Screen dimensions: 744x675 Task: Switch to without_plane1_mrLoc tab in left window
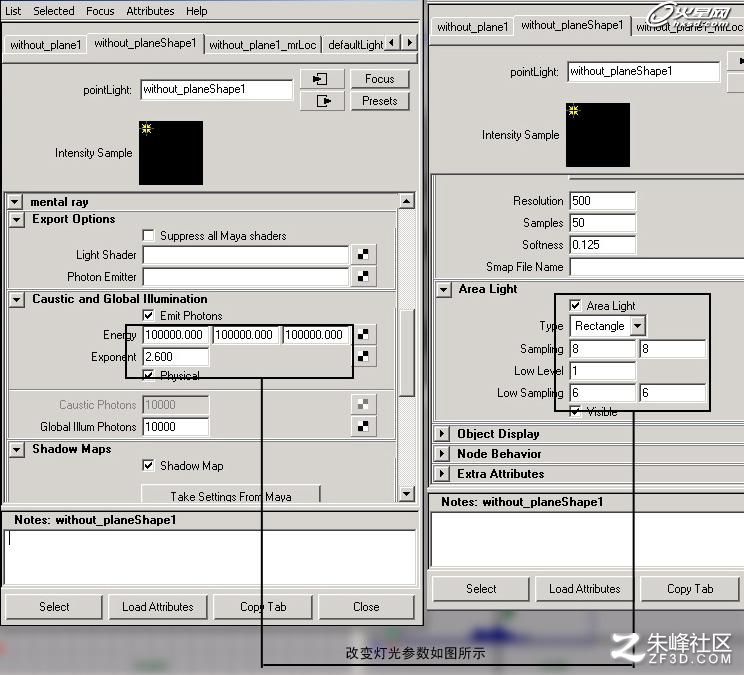point(262,45)
